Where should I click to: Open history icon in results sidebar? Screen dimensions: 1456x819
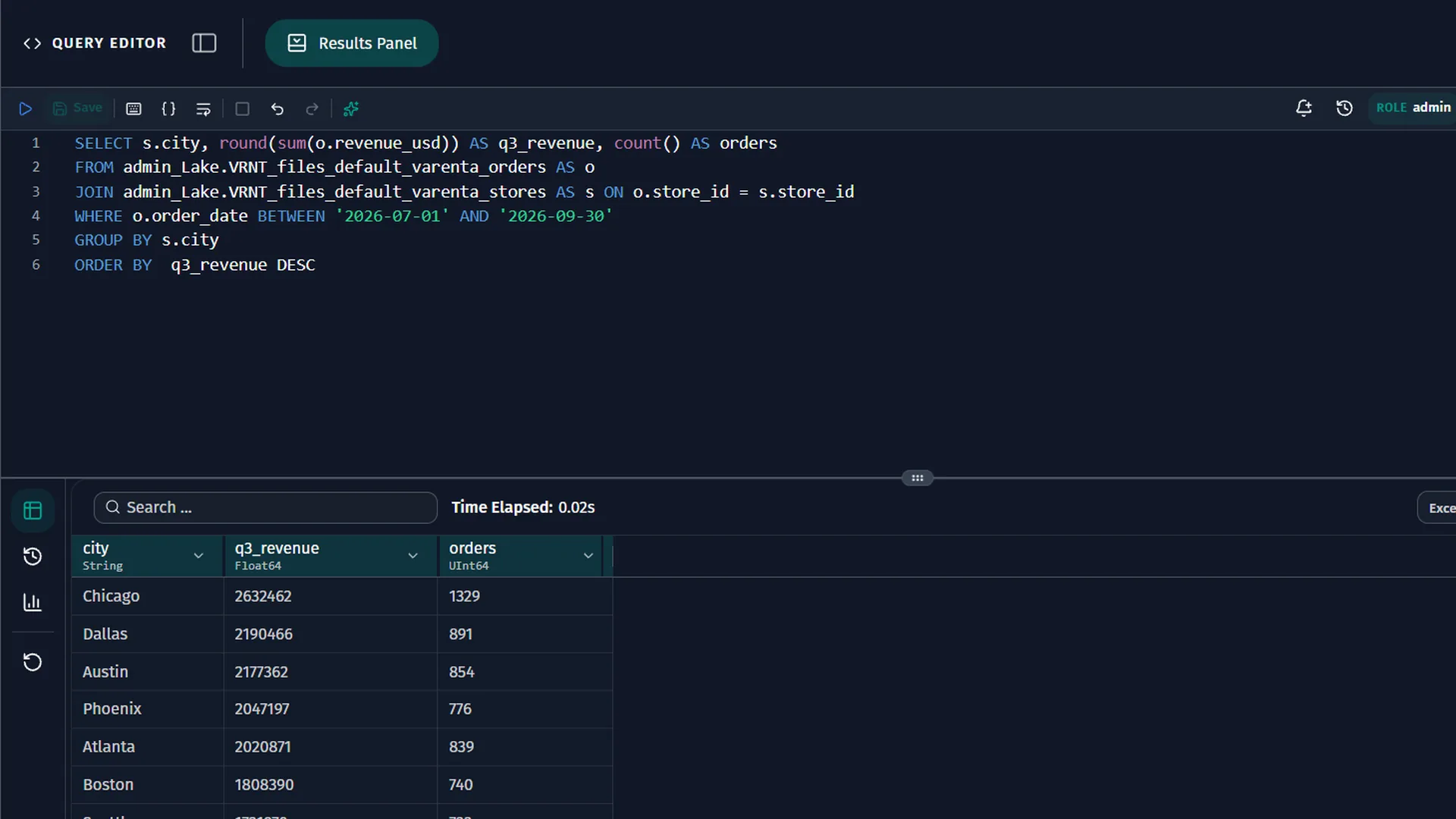(x=33, y=557)
